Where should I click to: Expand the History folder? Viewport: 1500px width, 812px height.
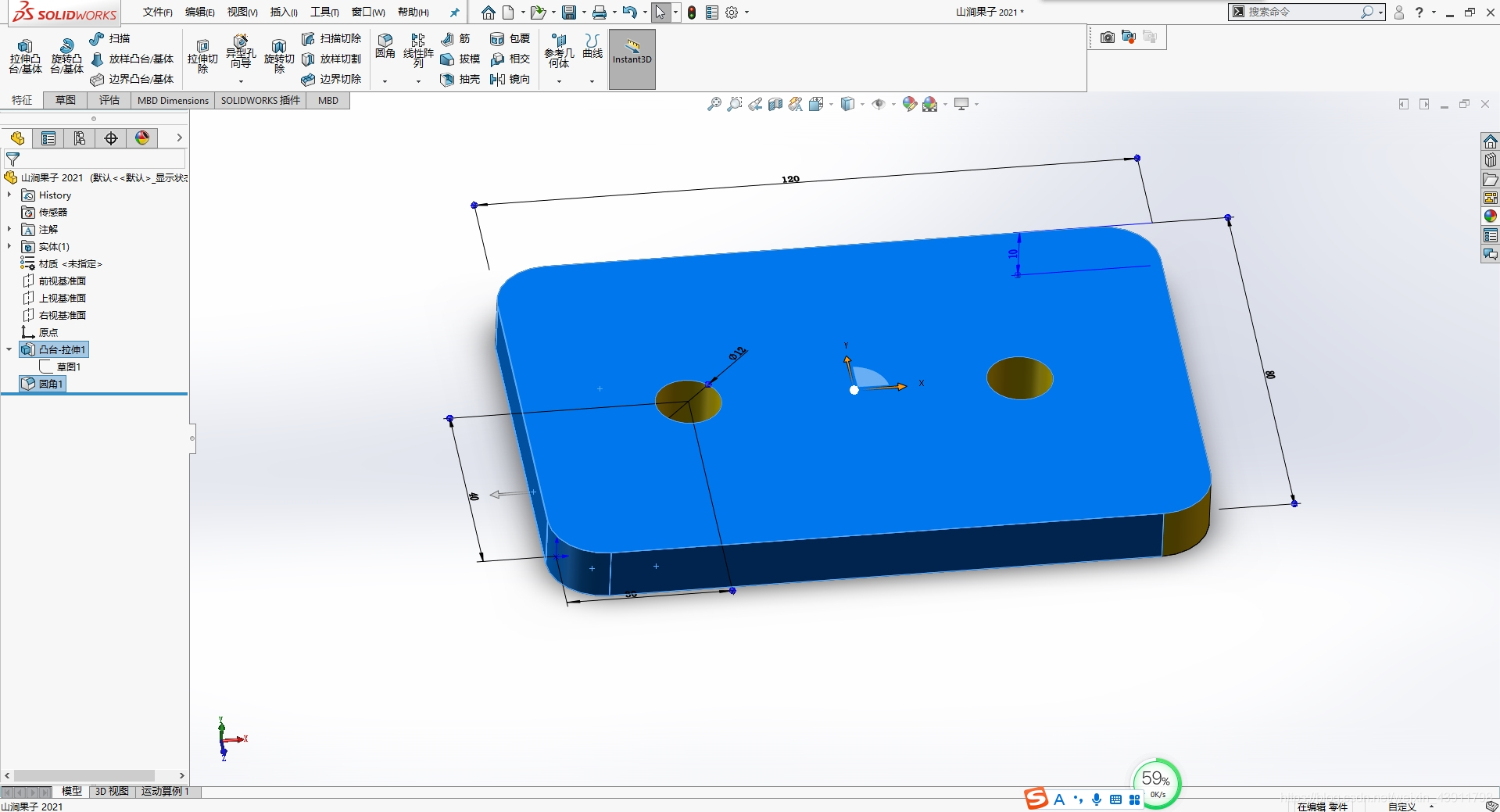[9, 195]
